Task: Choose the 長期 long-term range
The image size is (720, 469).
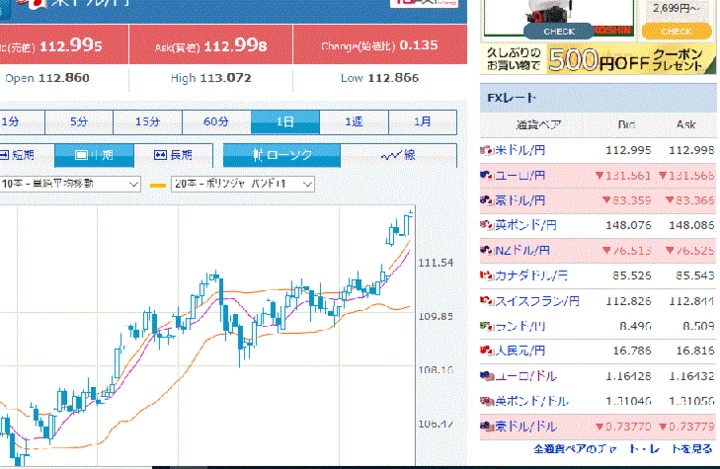Action: tap(174, 155)
